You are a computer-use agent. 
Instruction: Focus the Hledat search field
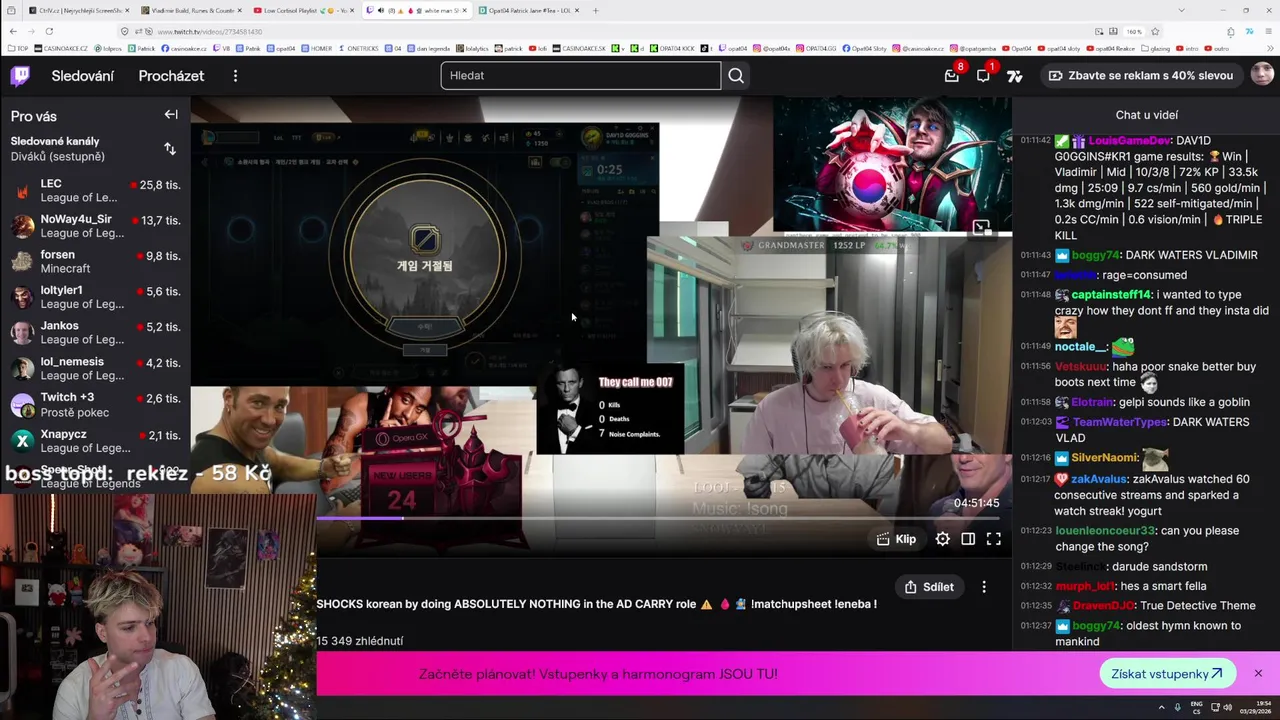click(x=580, y=75)
